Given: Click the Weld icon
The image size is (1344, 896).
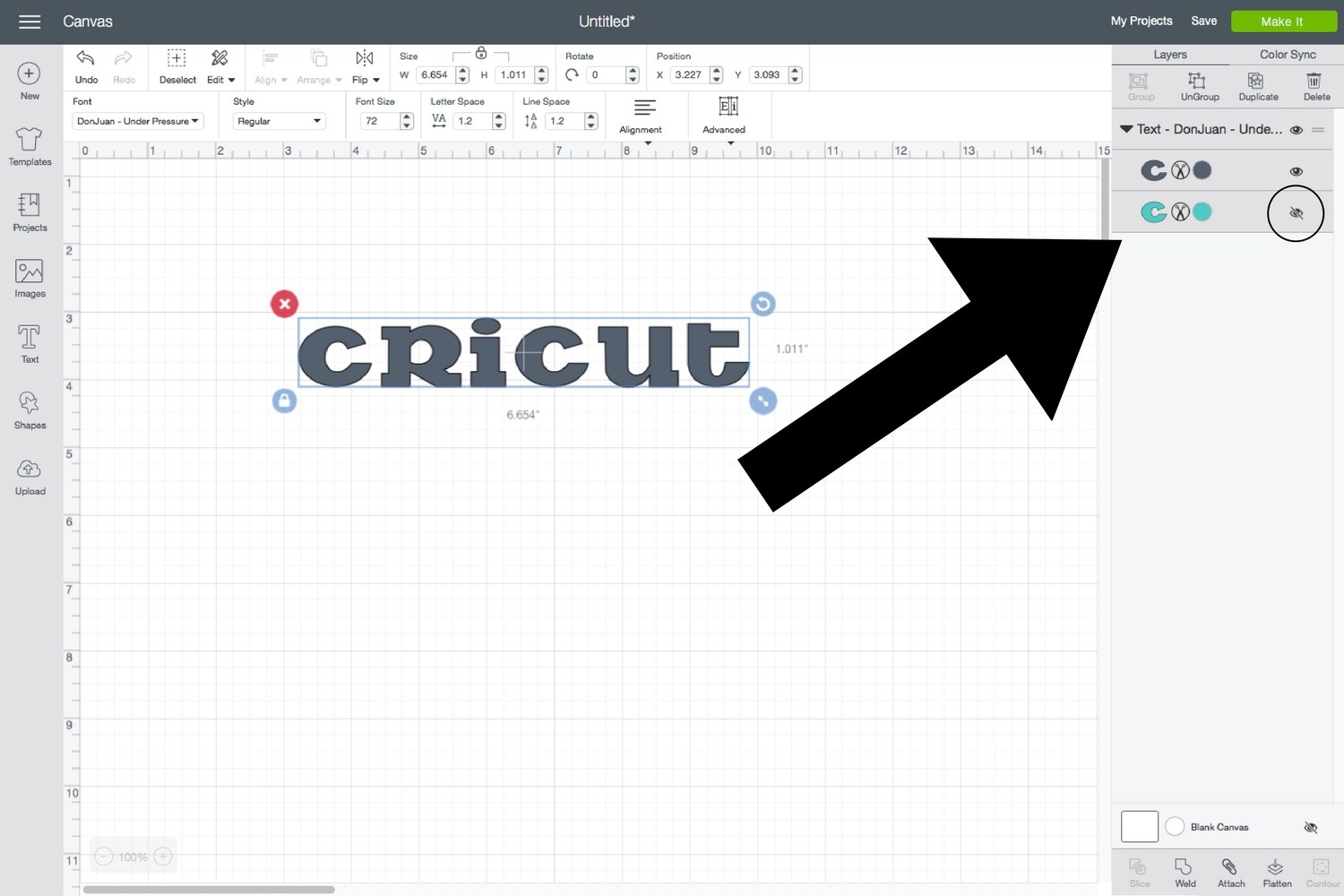Looking at the screenshot, I should coord(1185,869).
